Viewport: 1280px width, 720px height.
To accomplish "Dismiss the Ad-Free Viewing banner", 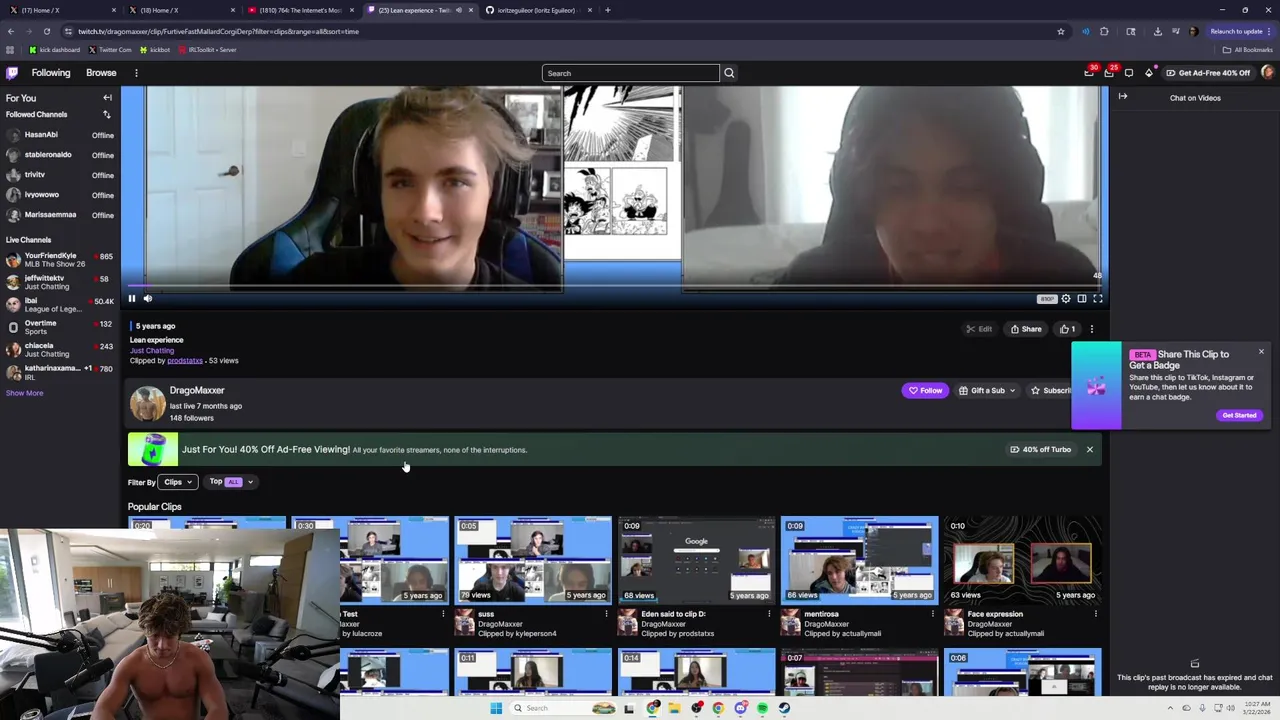I will point(1090,450).
